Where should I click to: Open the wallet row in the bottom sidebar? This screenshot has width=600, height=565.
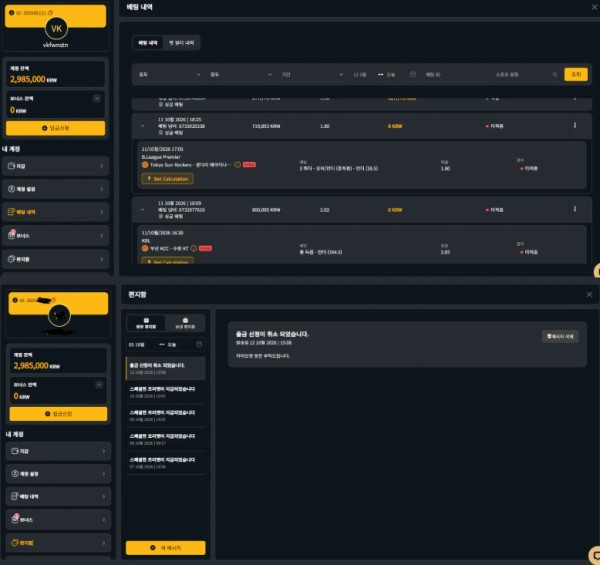tap(59, 451)
